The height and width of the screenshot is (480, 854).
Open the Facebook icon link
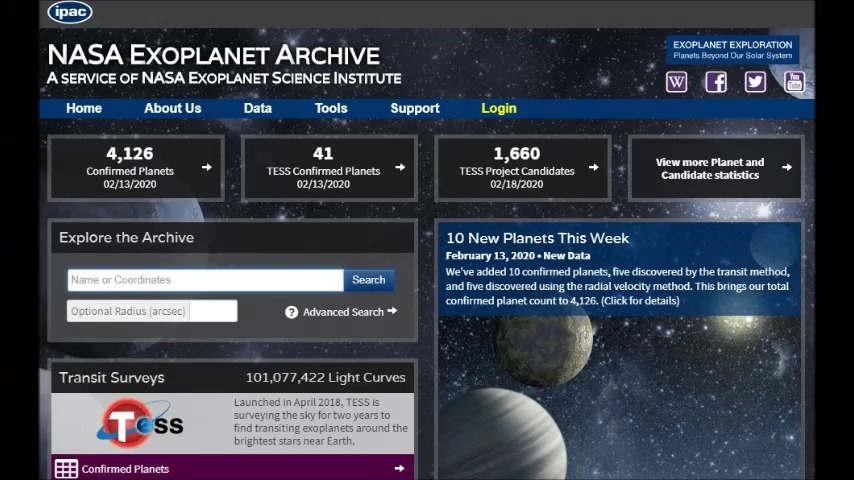(x=716, y=82)
